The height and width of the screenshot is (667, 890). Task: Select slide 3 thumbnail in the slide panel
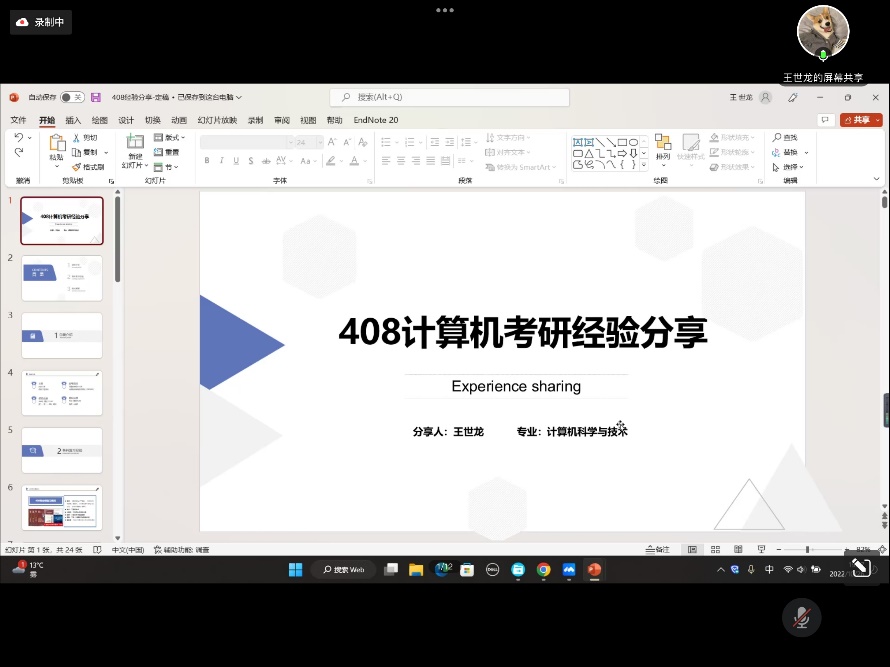click(x=62, y=335)
